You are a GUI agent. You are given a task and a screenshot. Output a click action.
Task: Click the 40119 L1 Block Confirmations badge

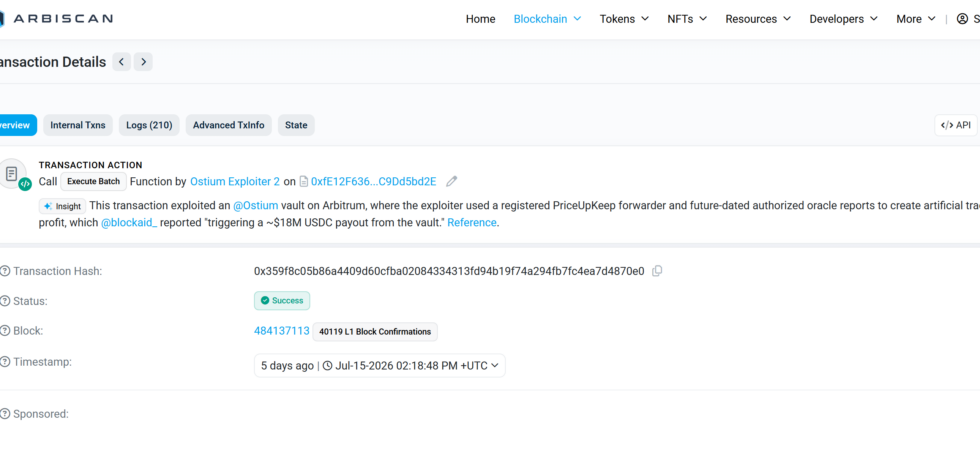pyautogui.click(x=375, y=332)
